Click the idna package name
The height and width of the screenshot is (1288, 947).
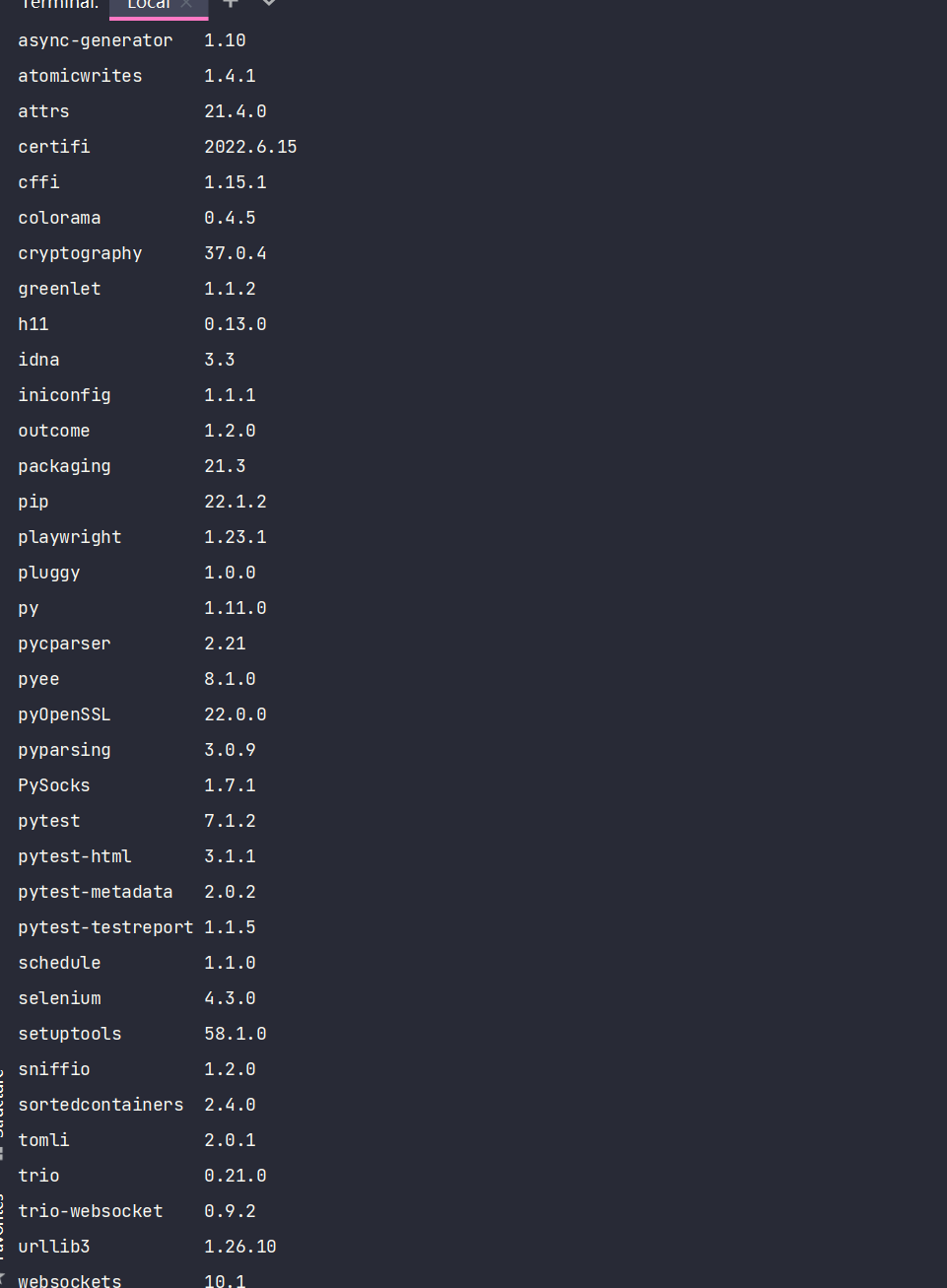38,360
